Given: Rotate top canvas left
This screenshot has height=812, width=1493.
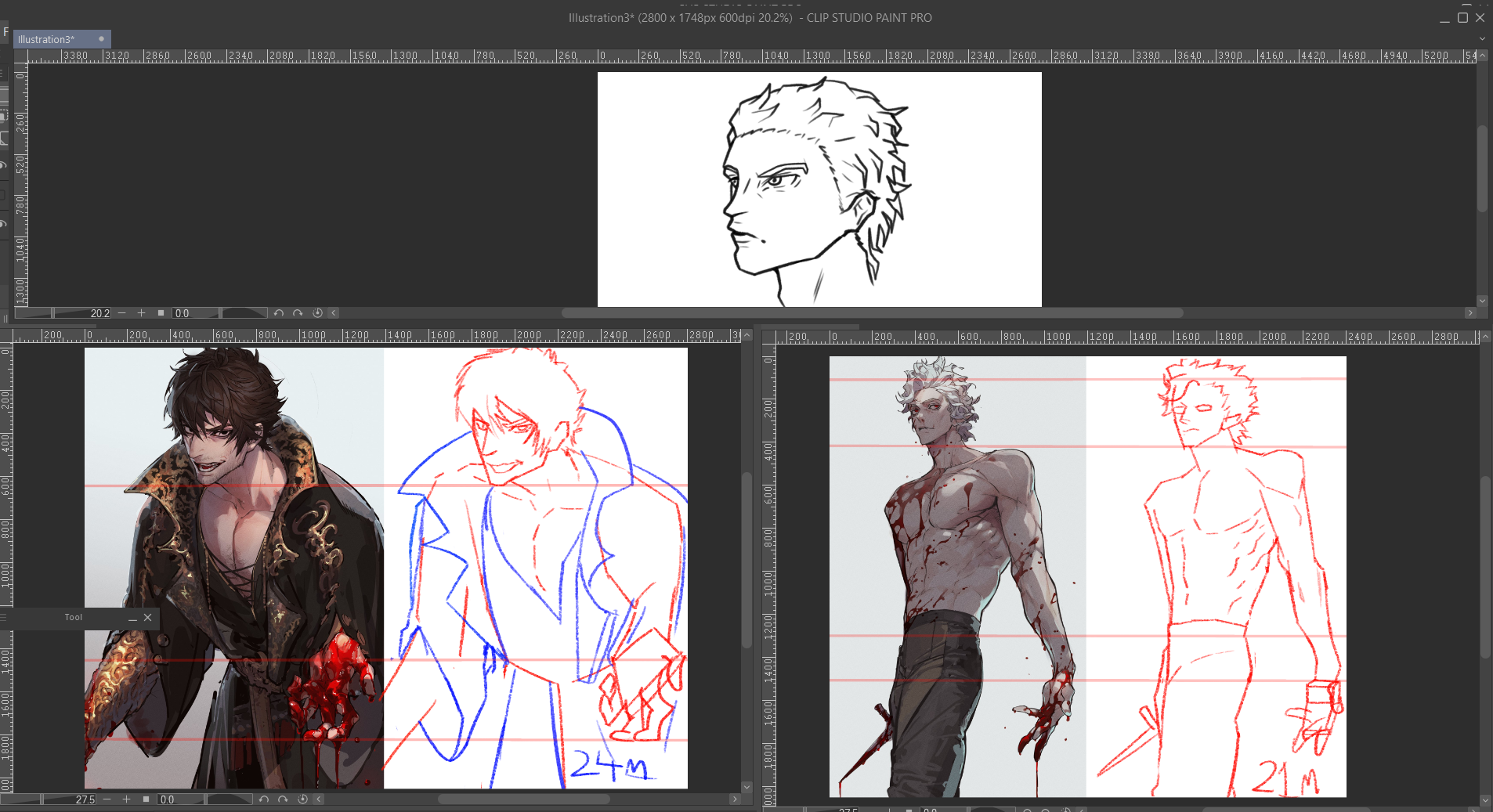Looking at the screenshot, I should click(x=278, y=313).
